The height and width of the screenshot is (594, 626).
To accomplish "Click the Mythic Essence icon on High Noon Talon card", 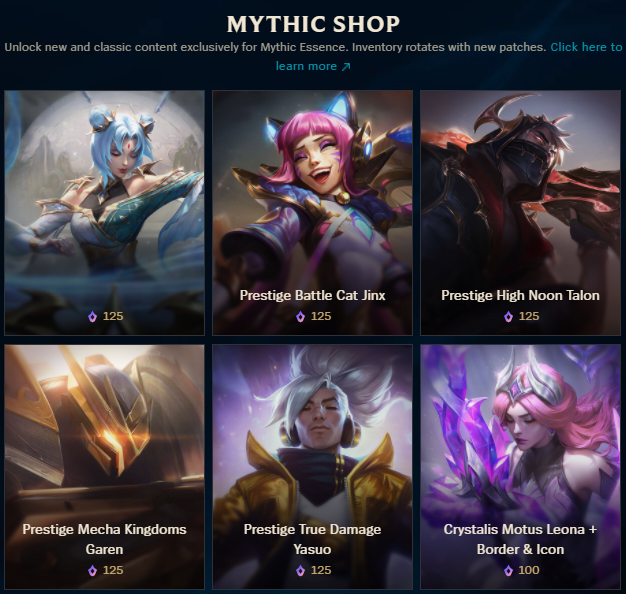I will (508, 317).
